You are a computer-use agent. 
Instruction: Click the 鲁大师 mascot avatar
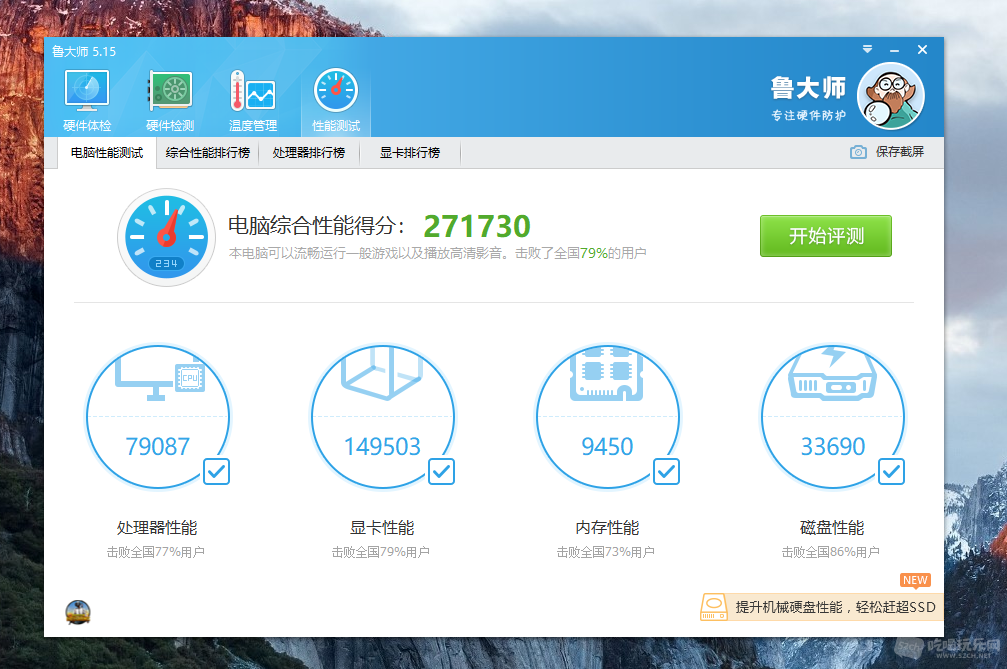[891, 96]
